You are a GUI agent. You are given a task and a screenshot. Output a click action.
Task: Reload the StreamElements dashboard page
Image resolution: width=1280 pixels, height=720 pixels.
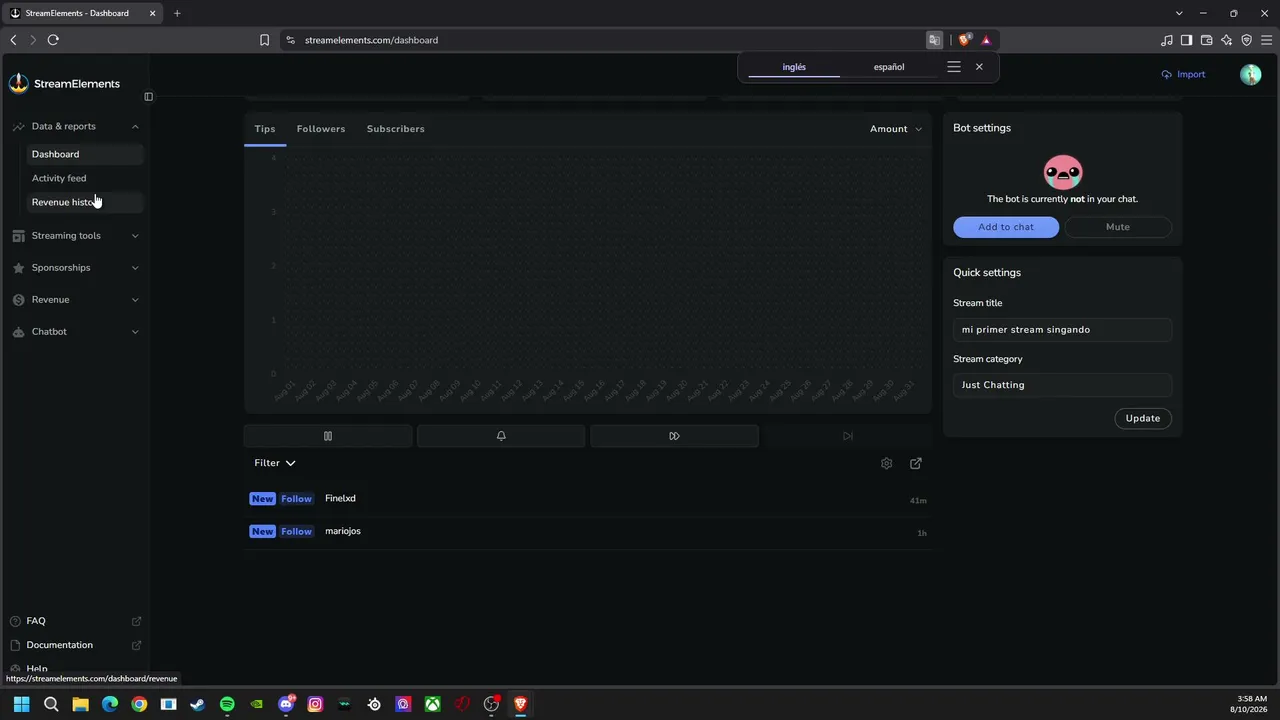click(53, 40)
